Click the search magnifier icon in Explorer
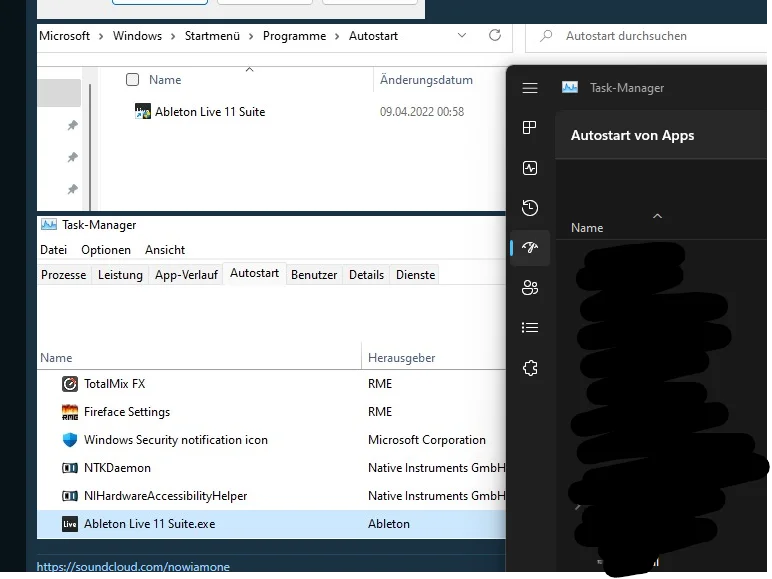 tap(546, 36)
